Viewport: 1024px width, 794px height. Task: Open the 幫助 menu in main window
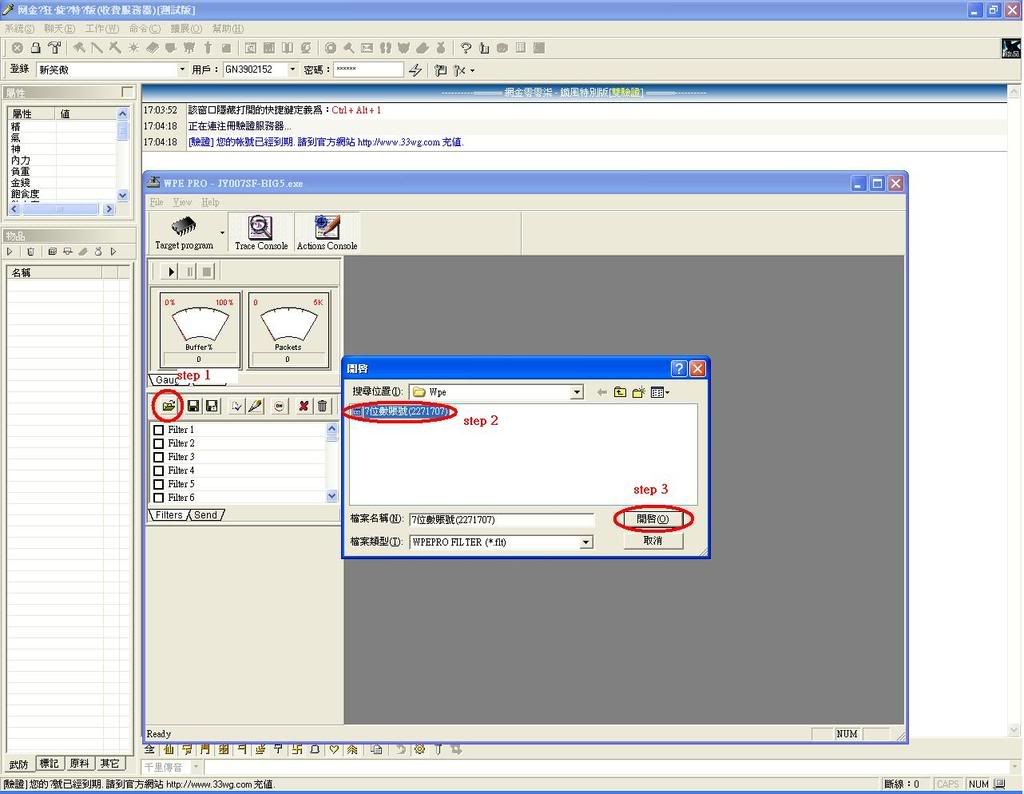(228, 29)
